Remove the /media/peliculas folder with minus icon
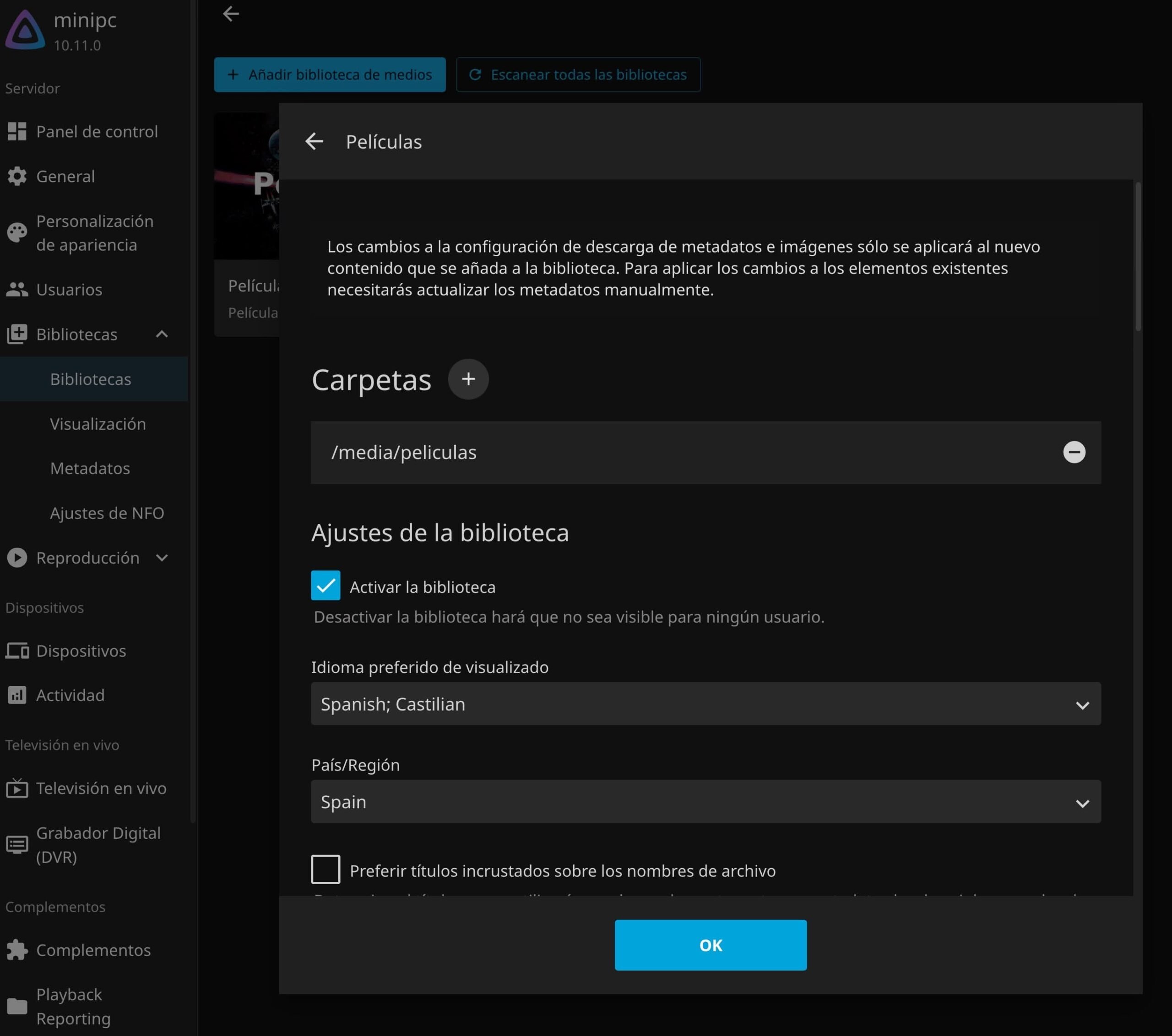The width and height of the screenshot is (1172, 1036). tap(1074, 452)
